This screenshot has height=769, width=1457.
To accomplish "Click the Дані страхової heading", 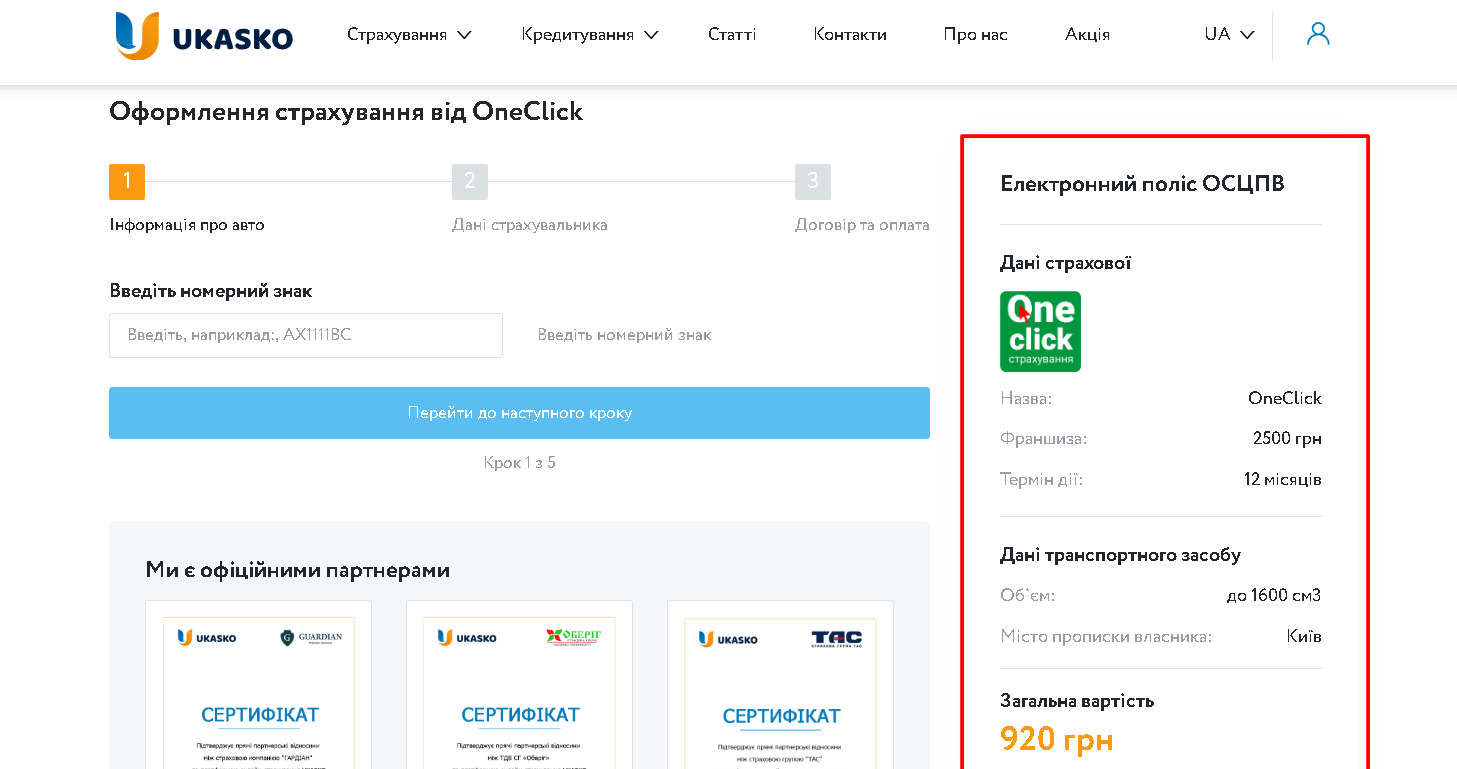I will pyautogui.click(x=1065, y=263).
